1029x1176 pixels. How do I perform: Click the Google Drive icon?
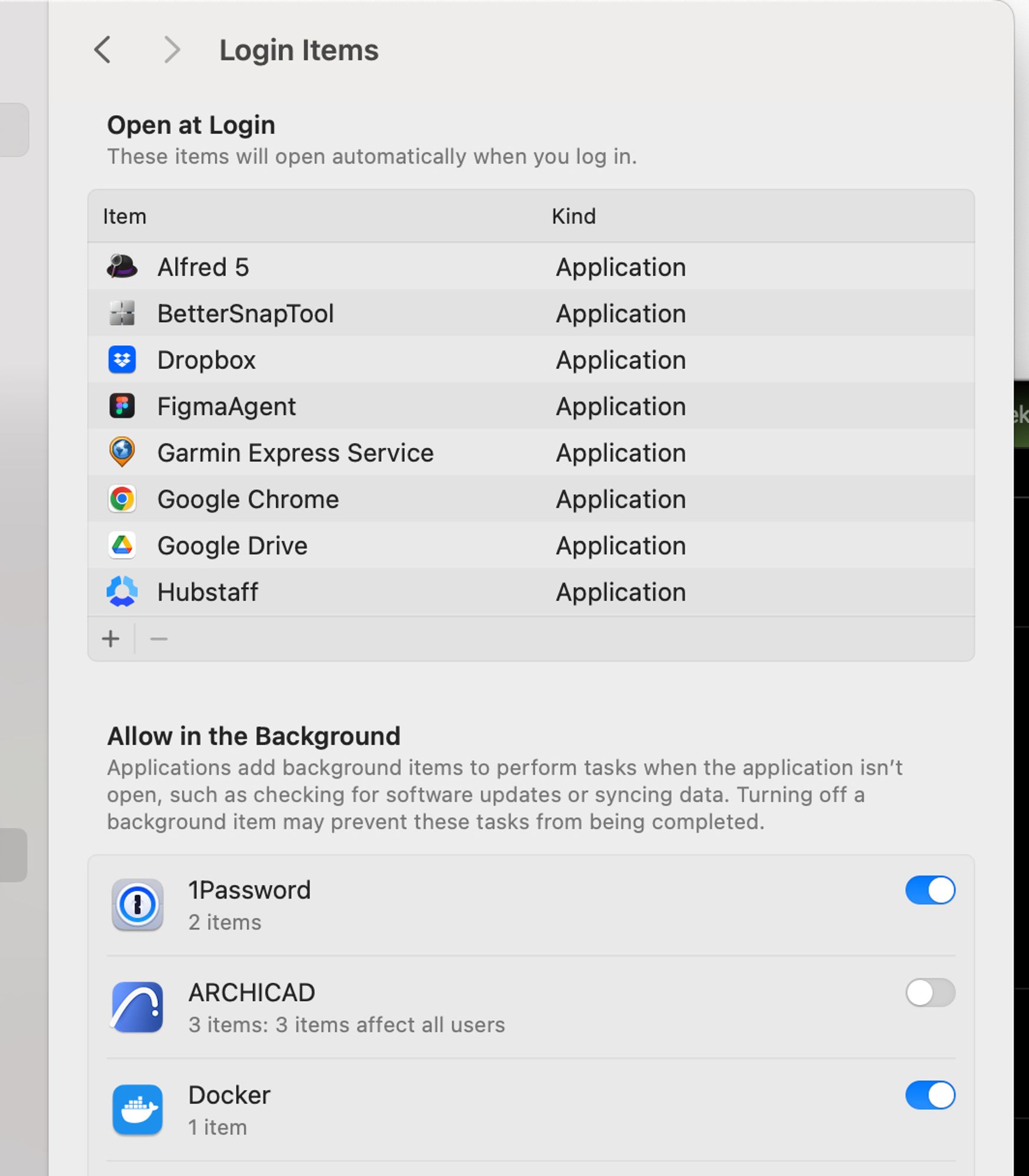click(122, 545)
